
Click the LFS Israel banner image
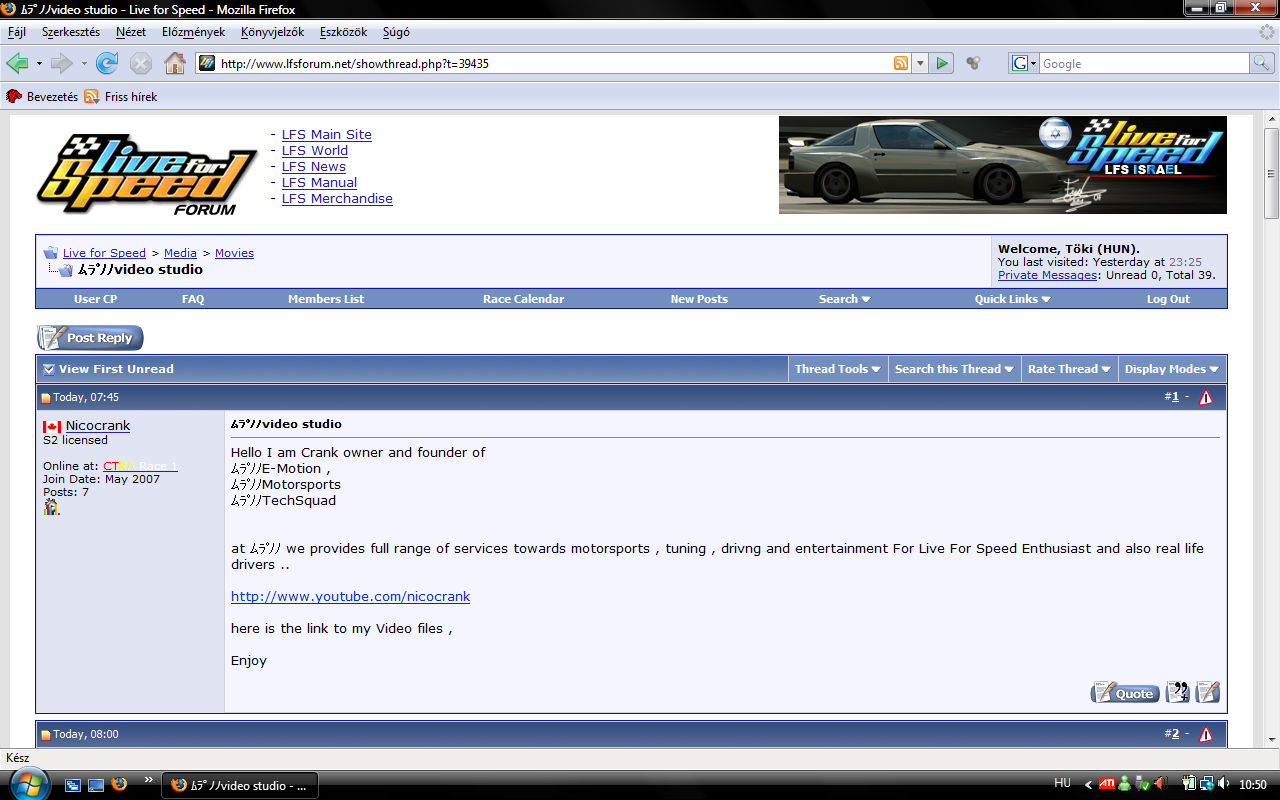tap(1003, 165)
